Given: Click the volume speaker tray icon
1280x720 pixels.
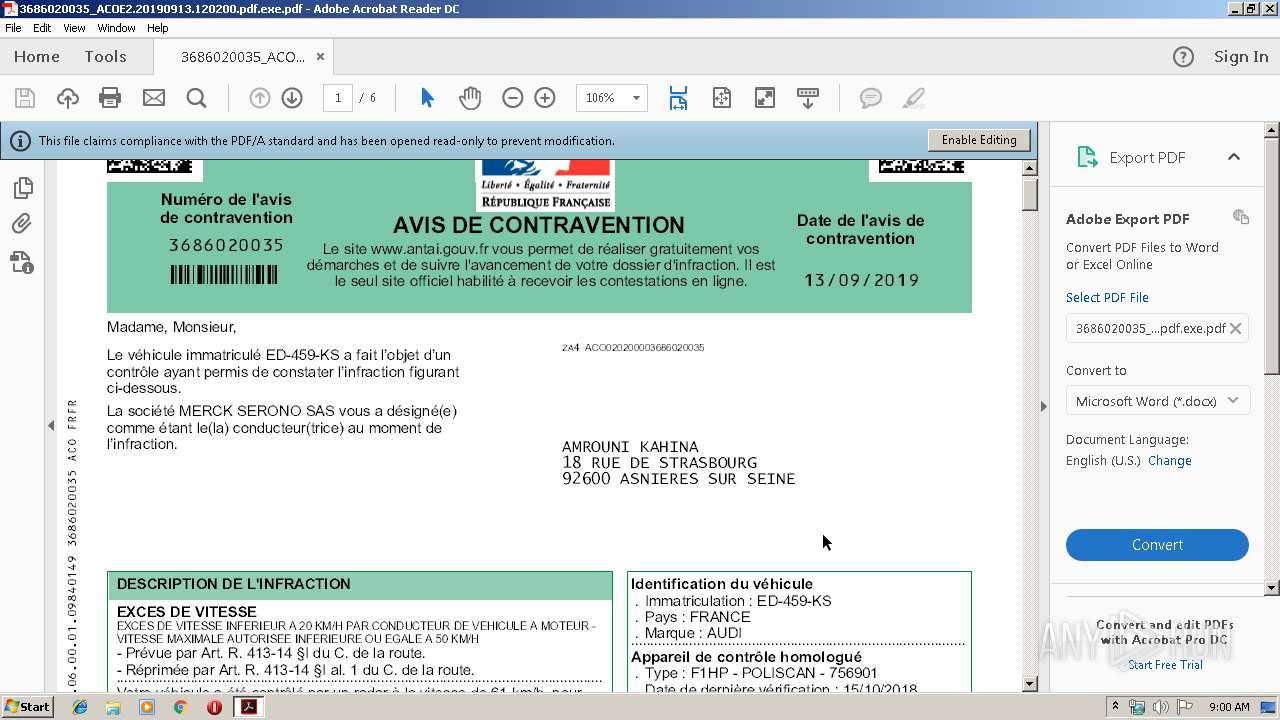Looking at the screenshot, I should click(x=1160, y=707).
